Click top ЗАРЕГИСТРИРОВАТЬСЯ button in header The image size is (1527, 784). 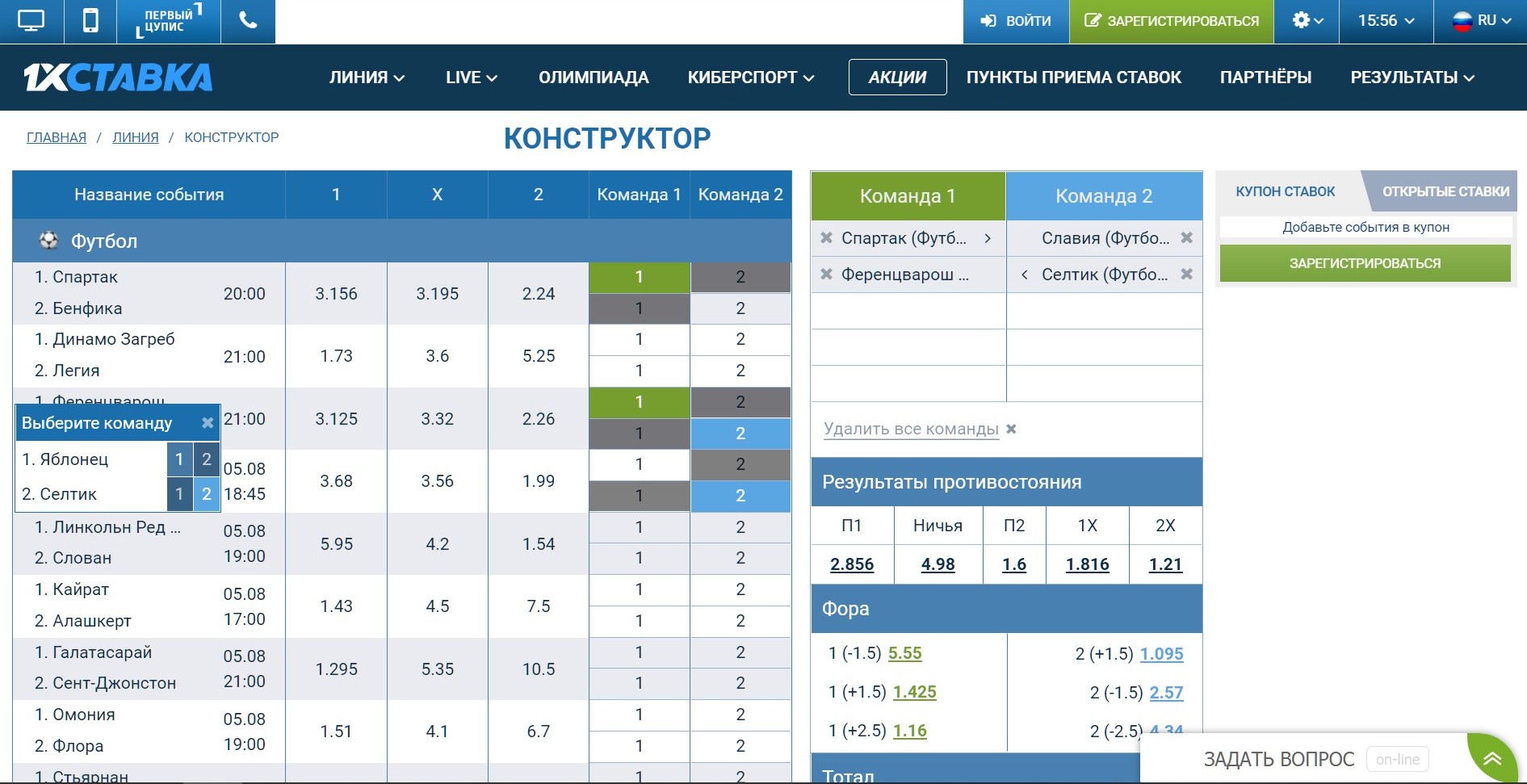tap(1172, 21)
